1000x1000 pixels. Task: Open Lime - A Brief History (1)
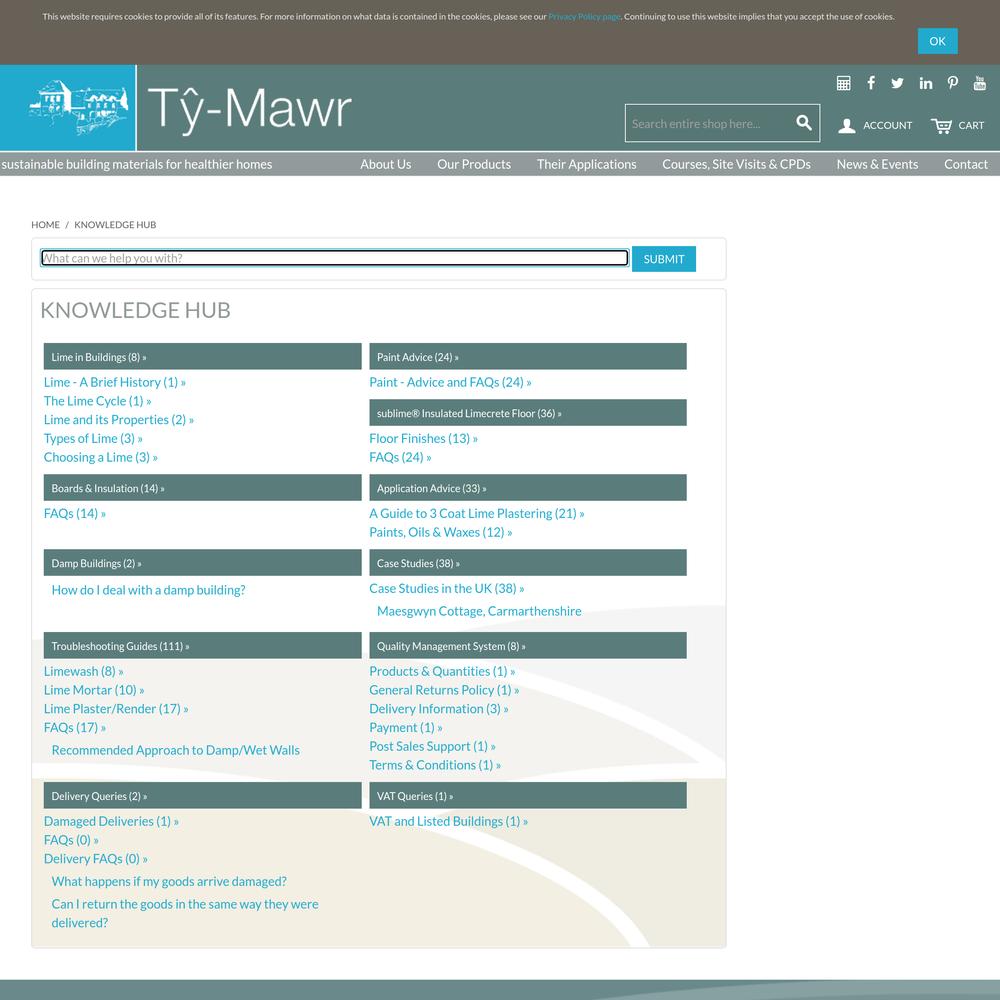(x=114, y=382)
